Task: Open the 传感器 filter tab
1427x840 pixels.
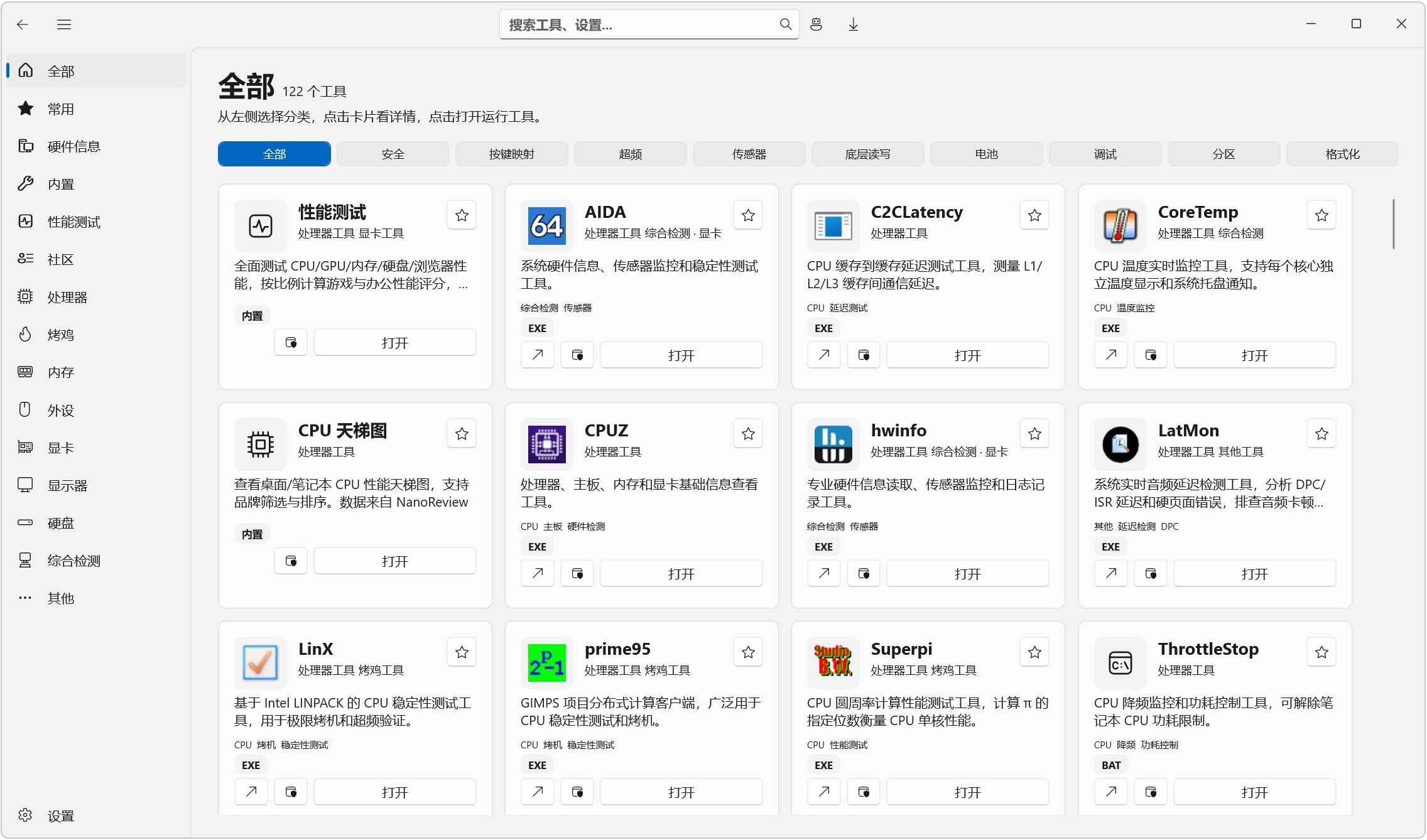Action: coord(749,154)
